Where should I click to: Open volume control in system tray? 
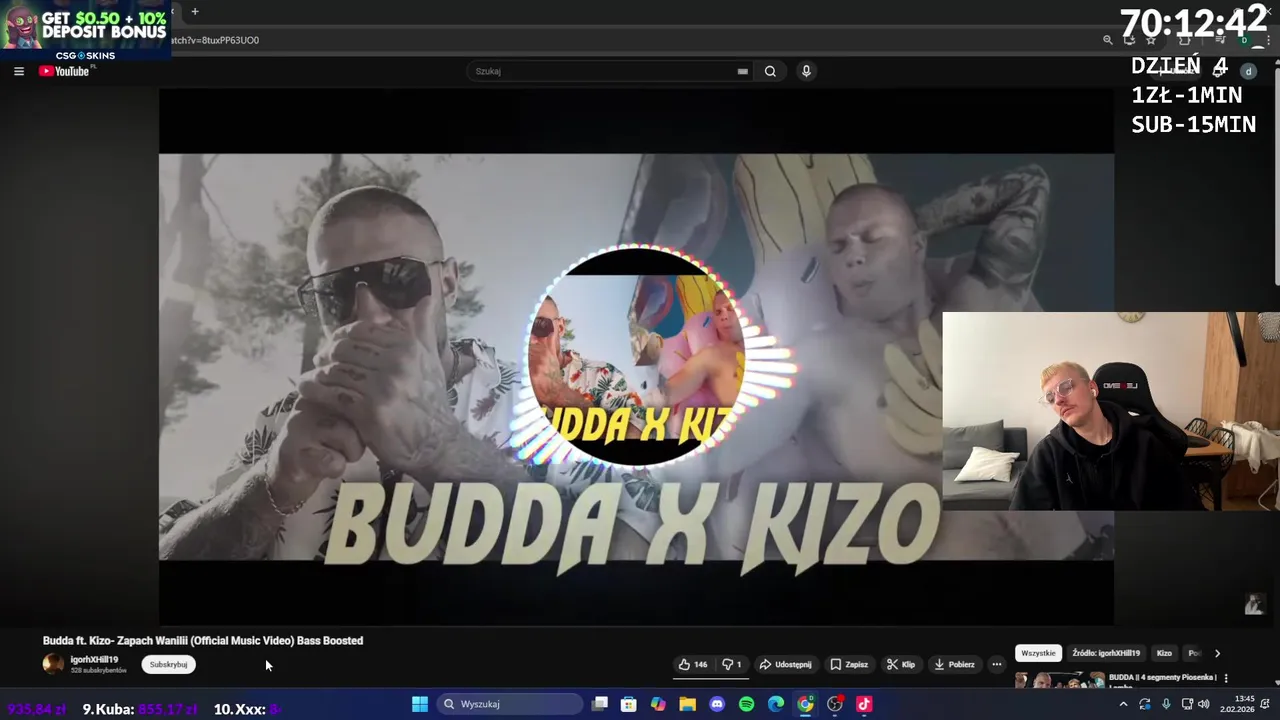[x=1203, y=704]
